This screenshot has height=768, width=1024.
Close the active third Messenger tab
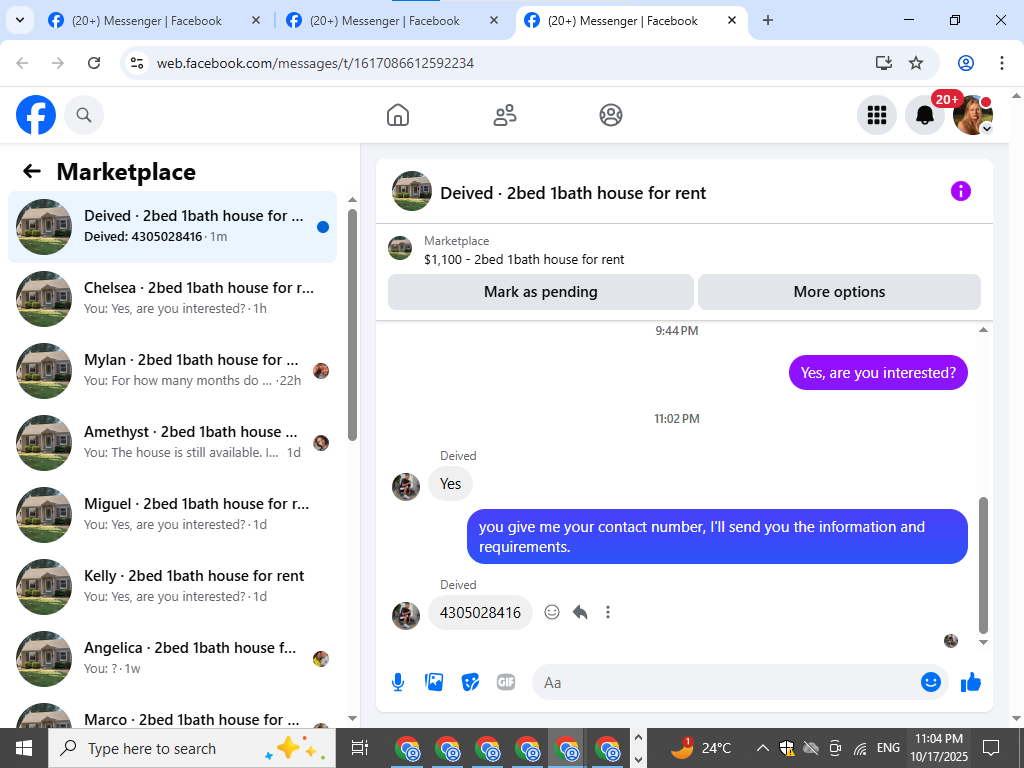pyautogui.click(x=732, y=21)
